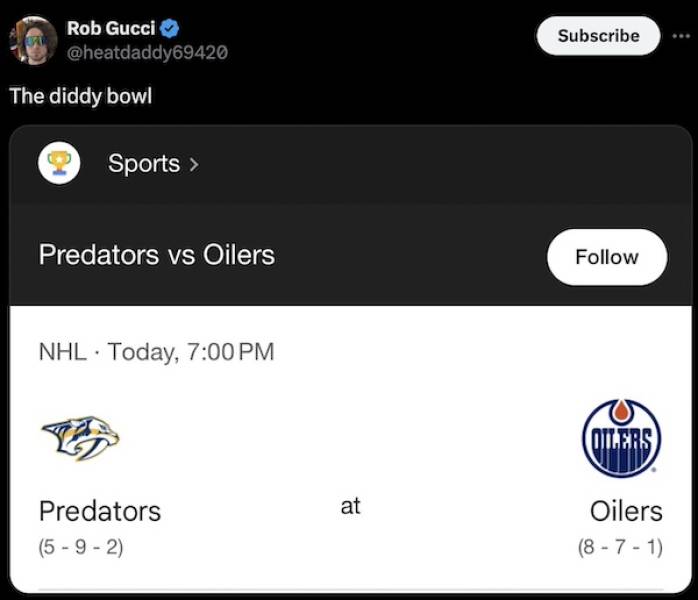Click the Rob Gucci display name
Image resolution: width=698 pixels, height=600 pixels.
(x=110, y=28)
